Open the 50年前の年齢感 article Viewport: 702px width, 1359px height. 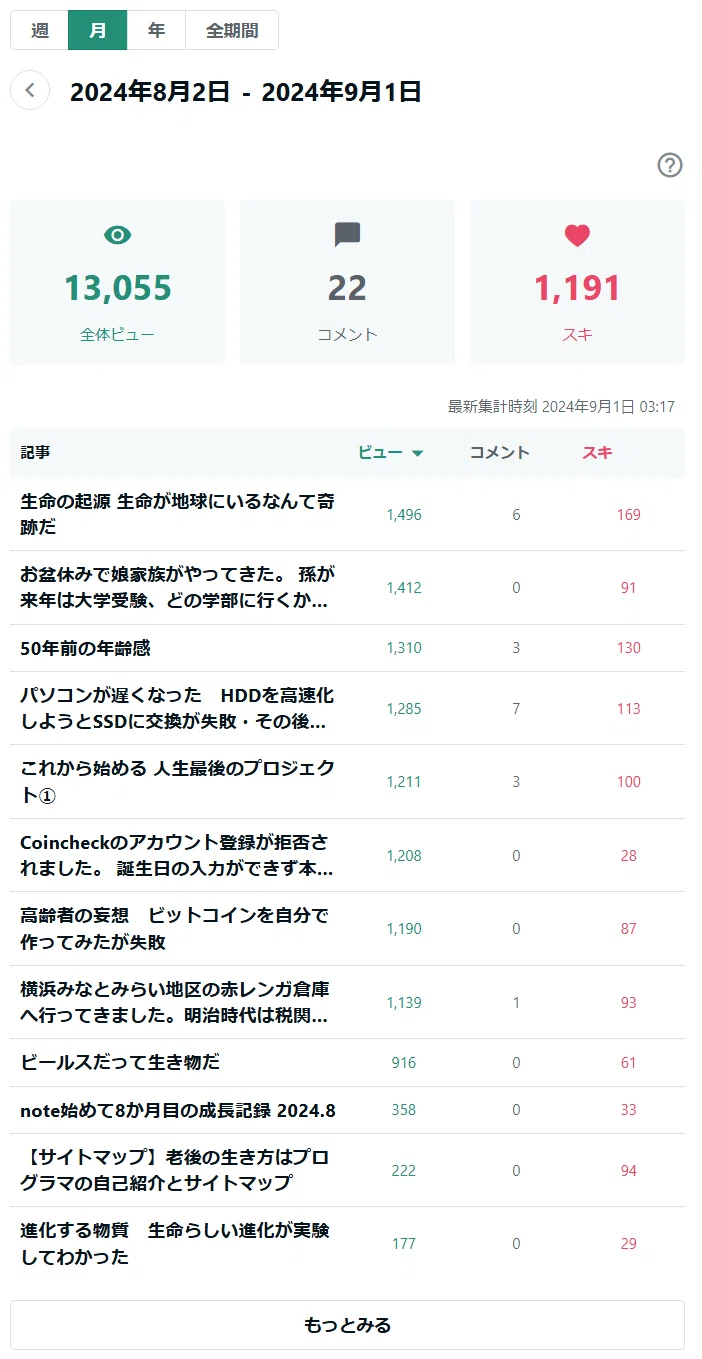point(85,648)
